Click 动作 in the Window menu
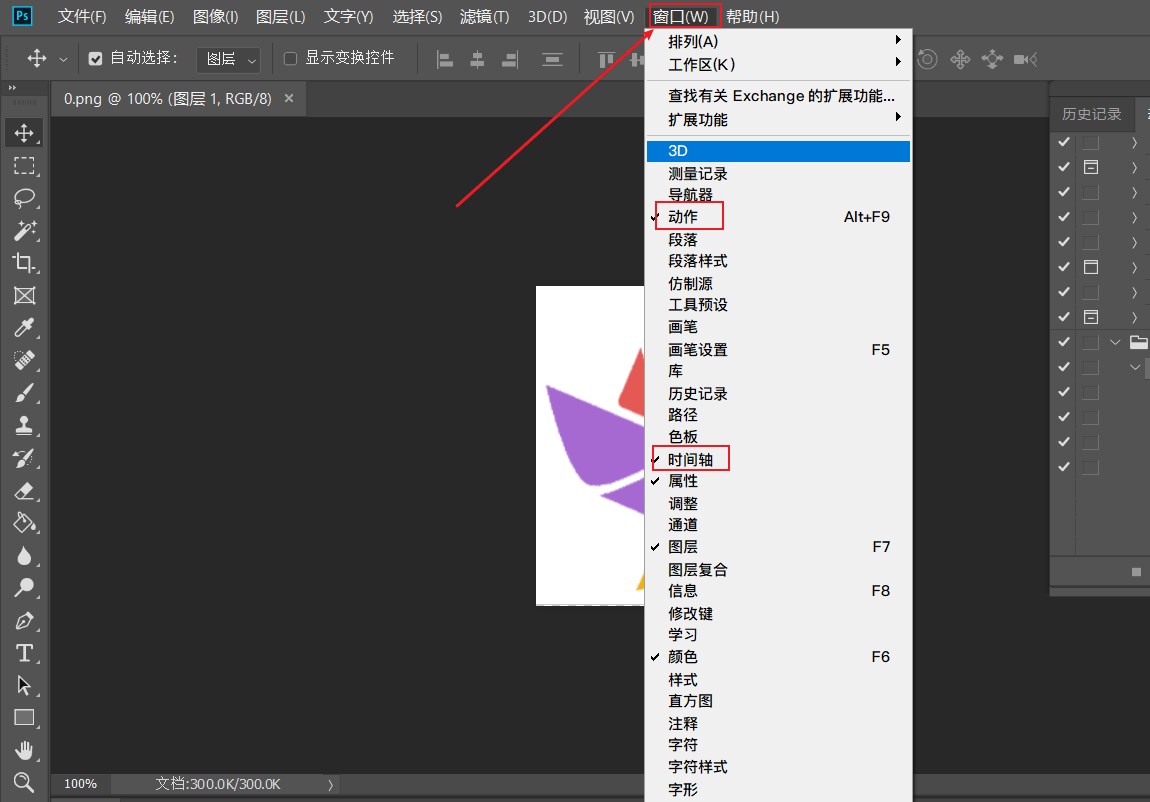Viewport: 1150px width, 802px height. (x=683, y=216)
